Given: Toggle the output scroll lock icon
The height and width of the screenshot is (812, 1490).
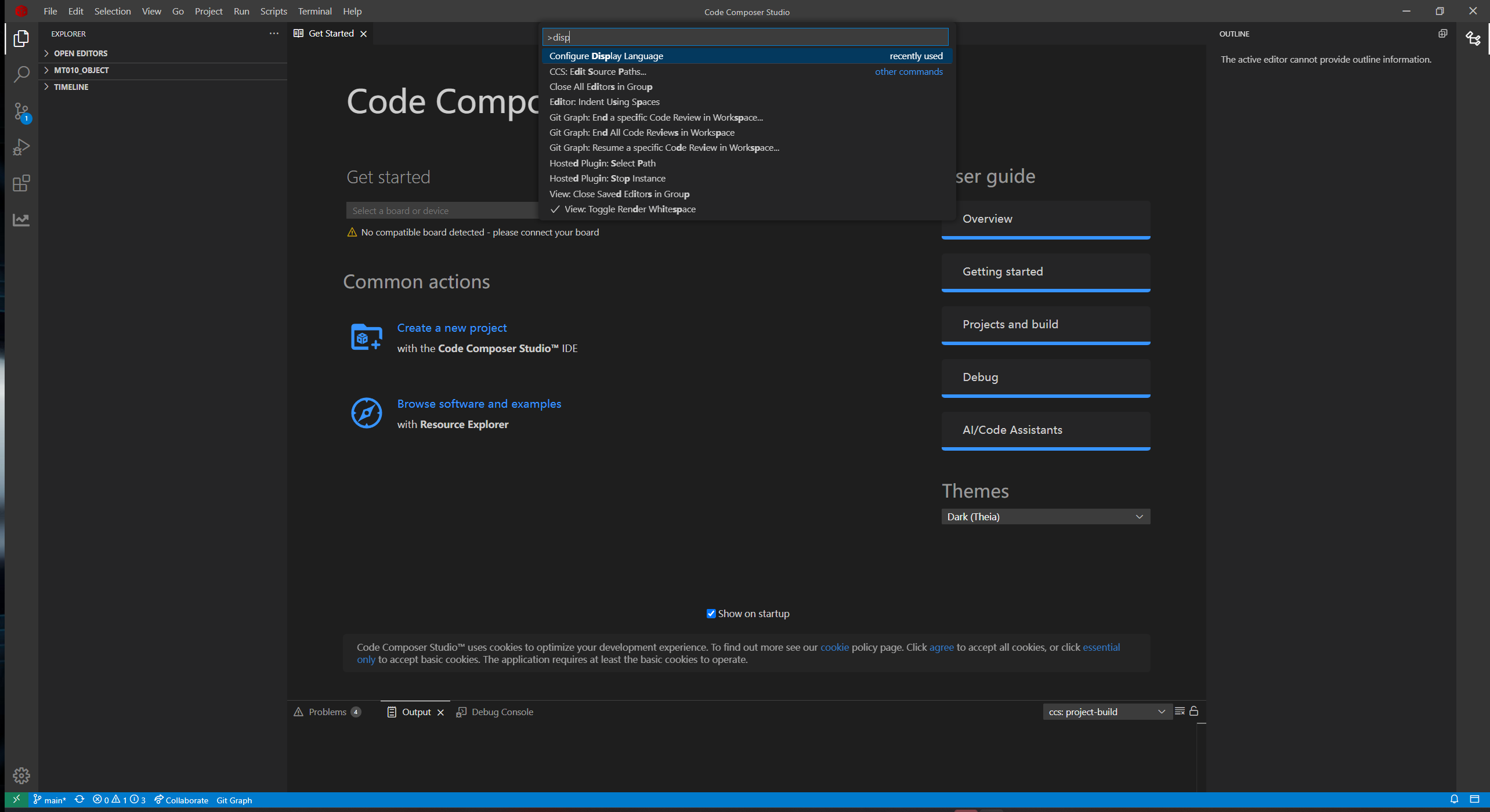Looking at the screenshot, I should coord(1194,711).
